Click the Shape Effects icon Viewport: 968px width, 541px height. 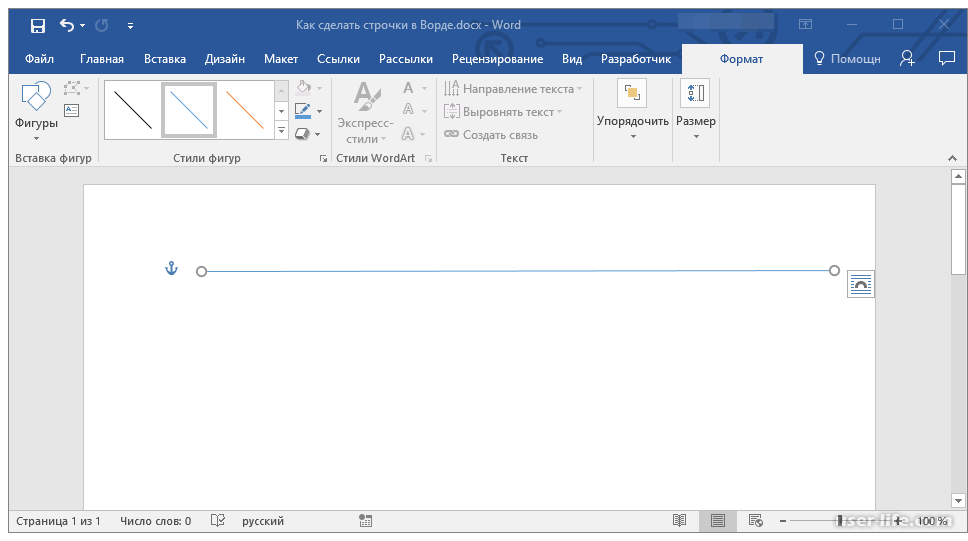(x=302, y=133)
